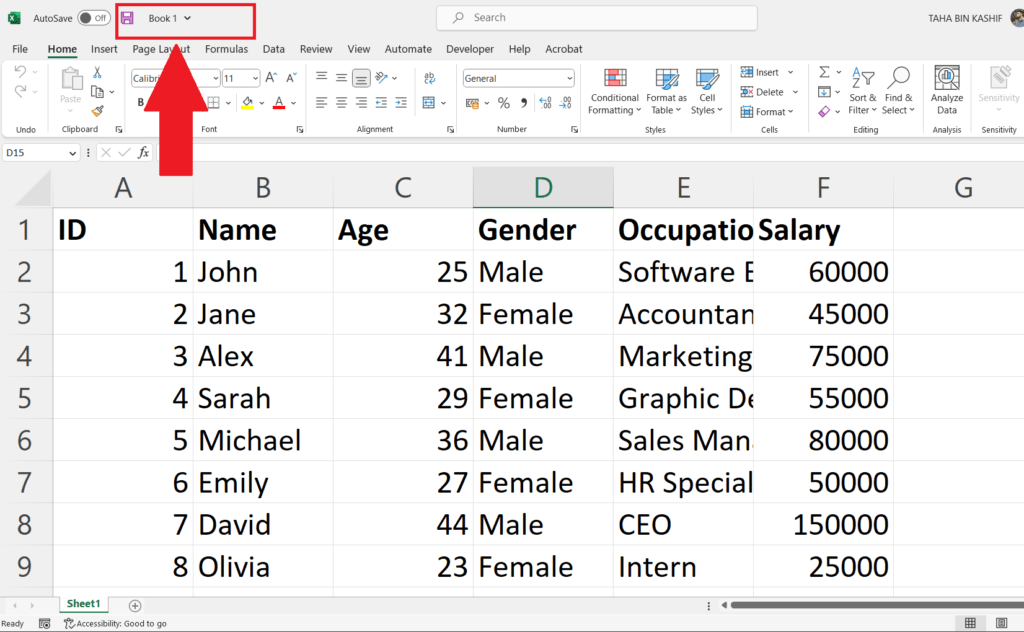Open the Developer ribbon tab
Viewport: 1024px width, 632px height.
469,48
